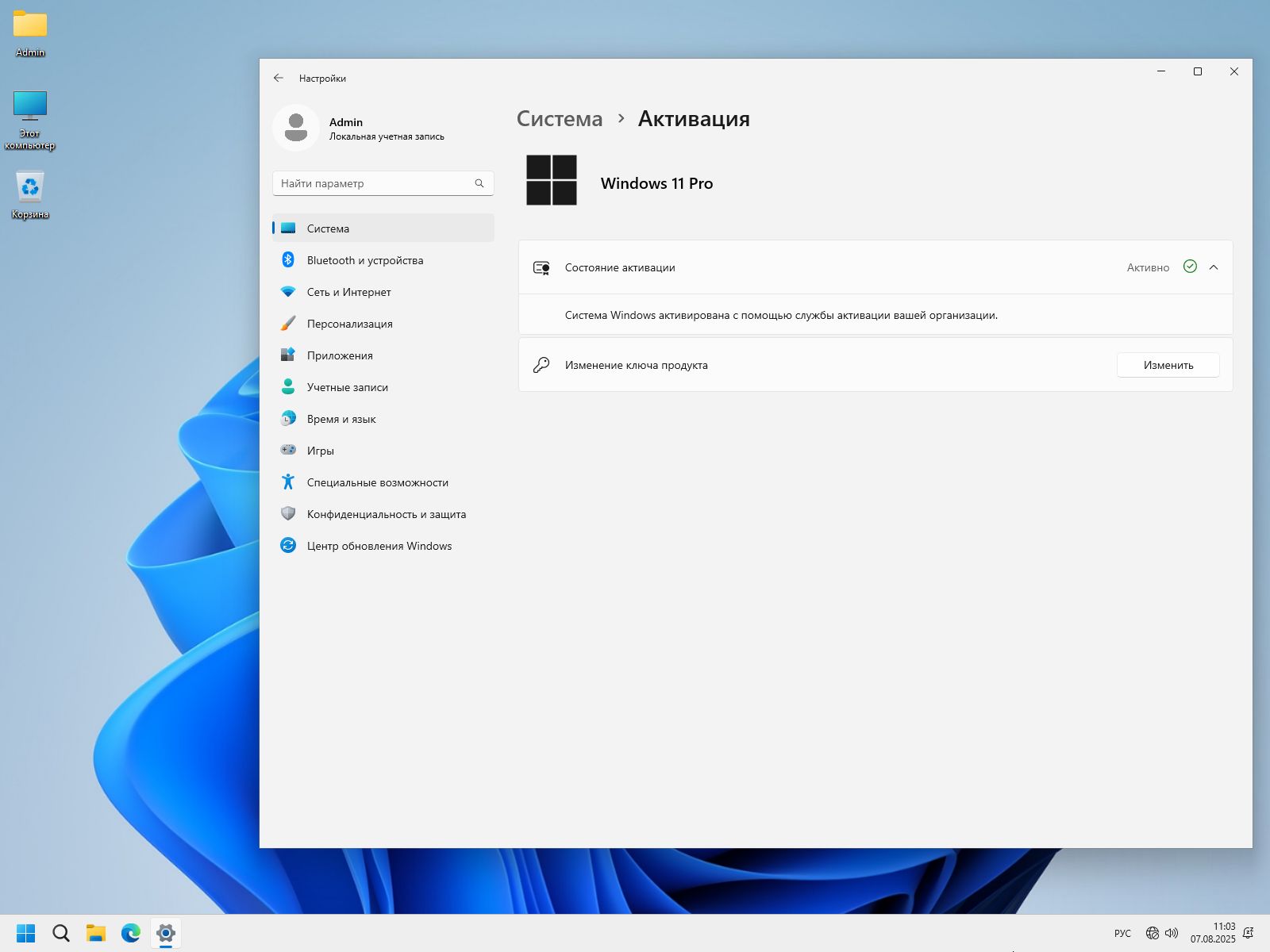Click the РУС language indicator
Image resolution: width=1270 pixels, height=952 pixels.
[x=1122, y=933]
